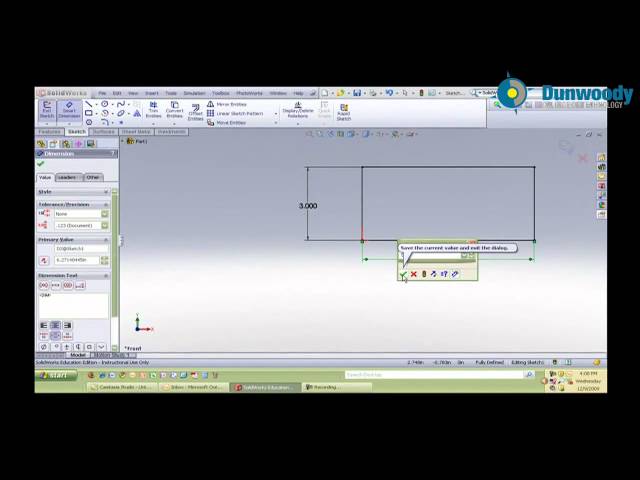Screen dimensions: 640x480
Task: Select the Spline sketch tool
Action: tap(121, 104)
